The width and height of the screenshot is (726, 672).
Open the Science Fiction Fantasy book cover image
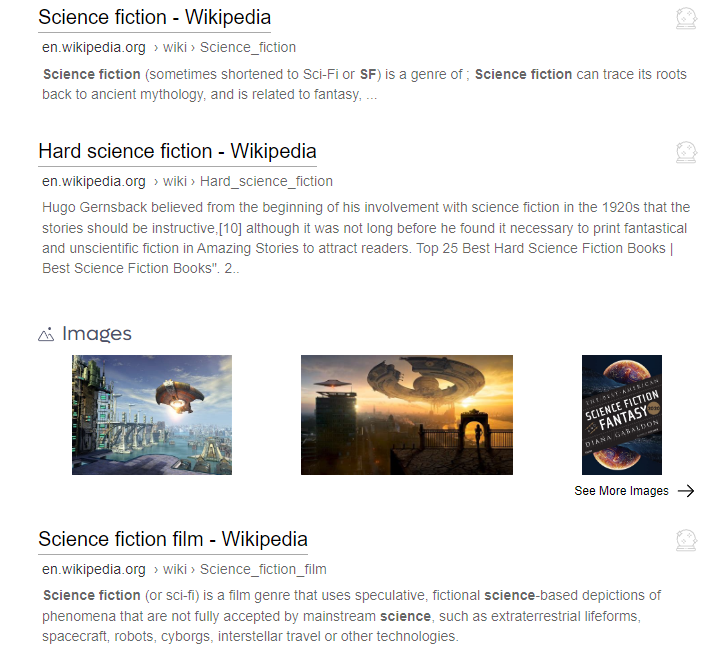(622, 415)
